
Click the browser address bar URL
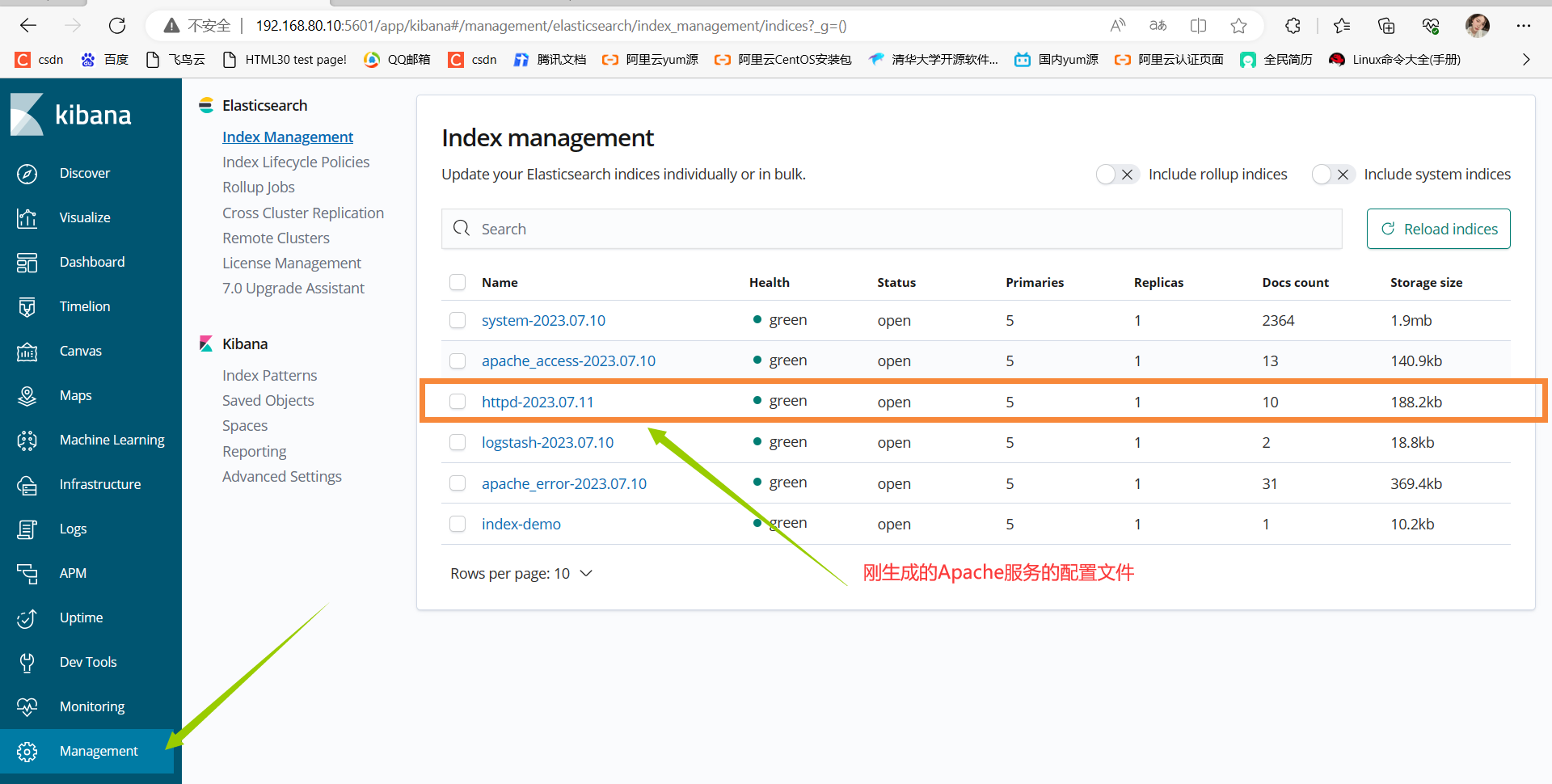[550, 26]
